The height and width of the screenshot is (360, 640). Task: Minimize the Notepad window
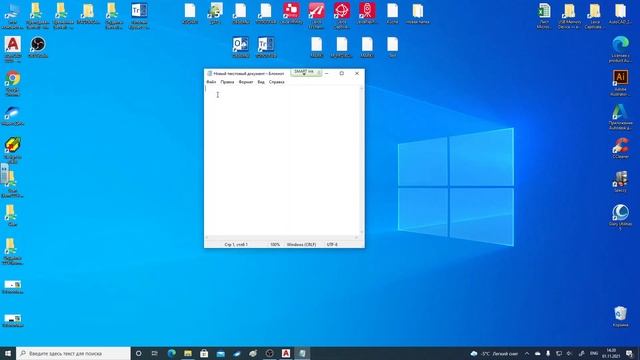(327, 73)
